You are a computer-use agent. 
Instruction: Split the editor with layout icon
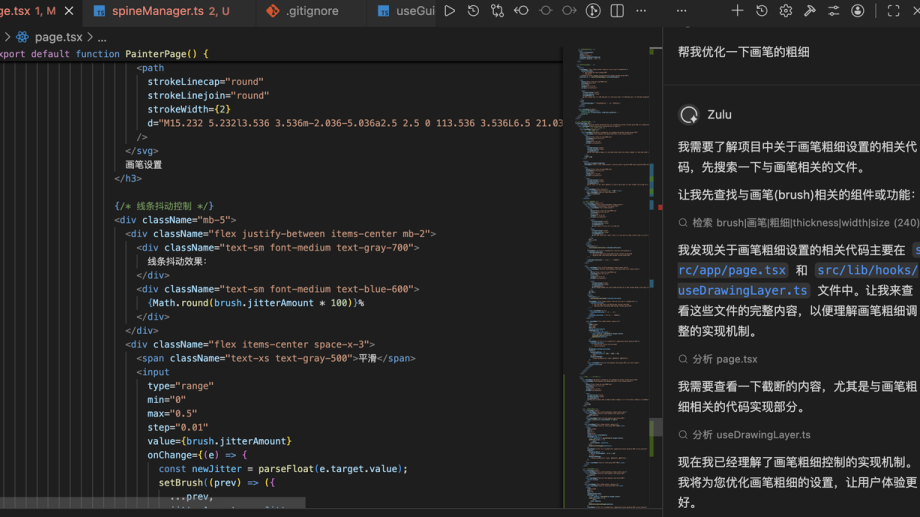[x=617, y=11]
